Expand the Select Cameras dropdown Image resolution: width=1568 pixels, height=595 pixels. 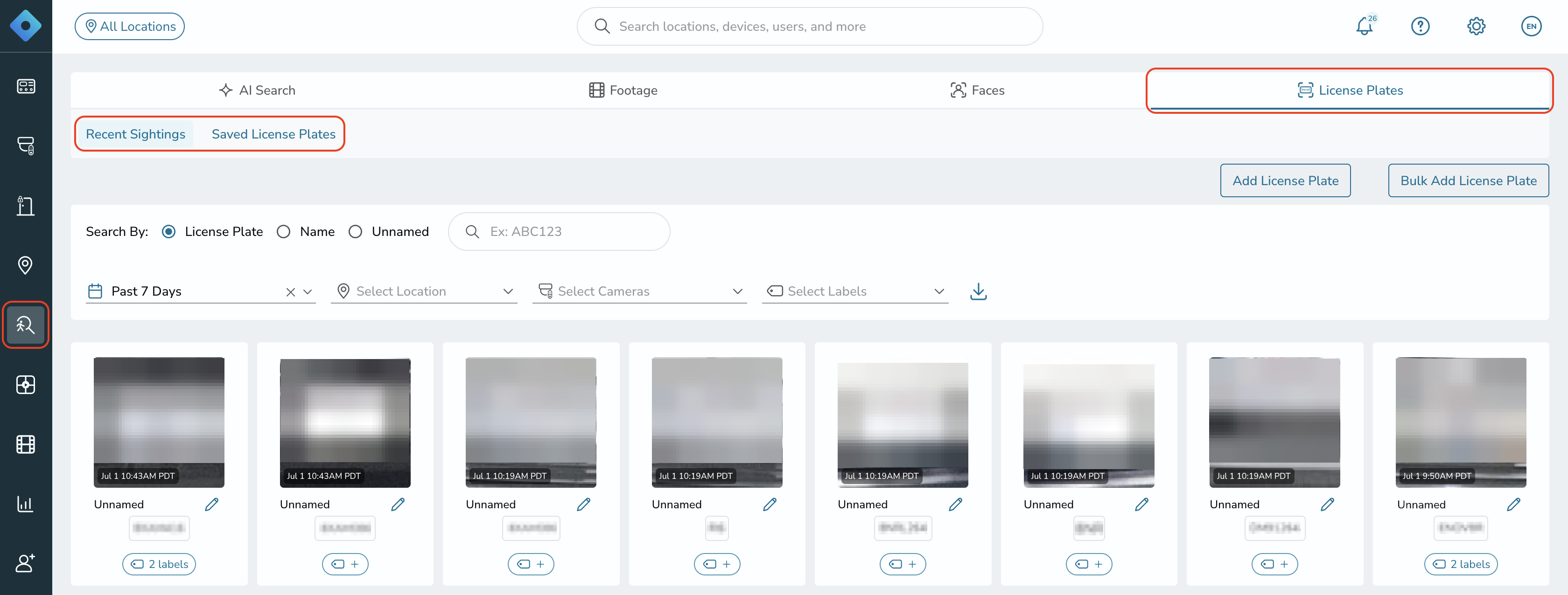pos(639,291)
